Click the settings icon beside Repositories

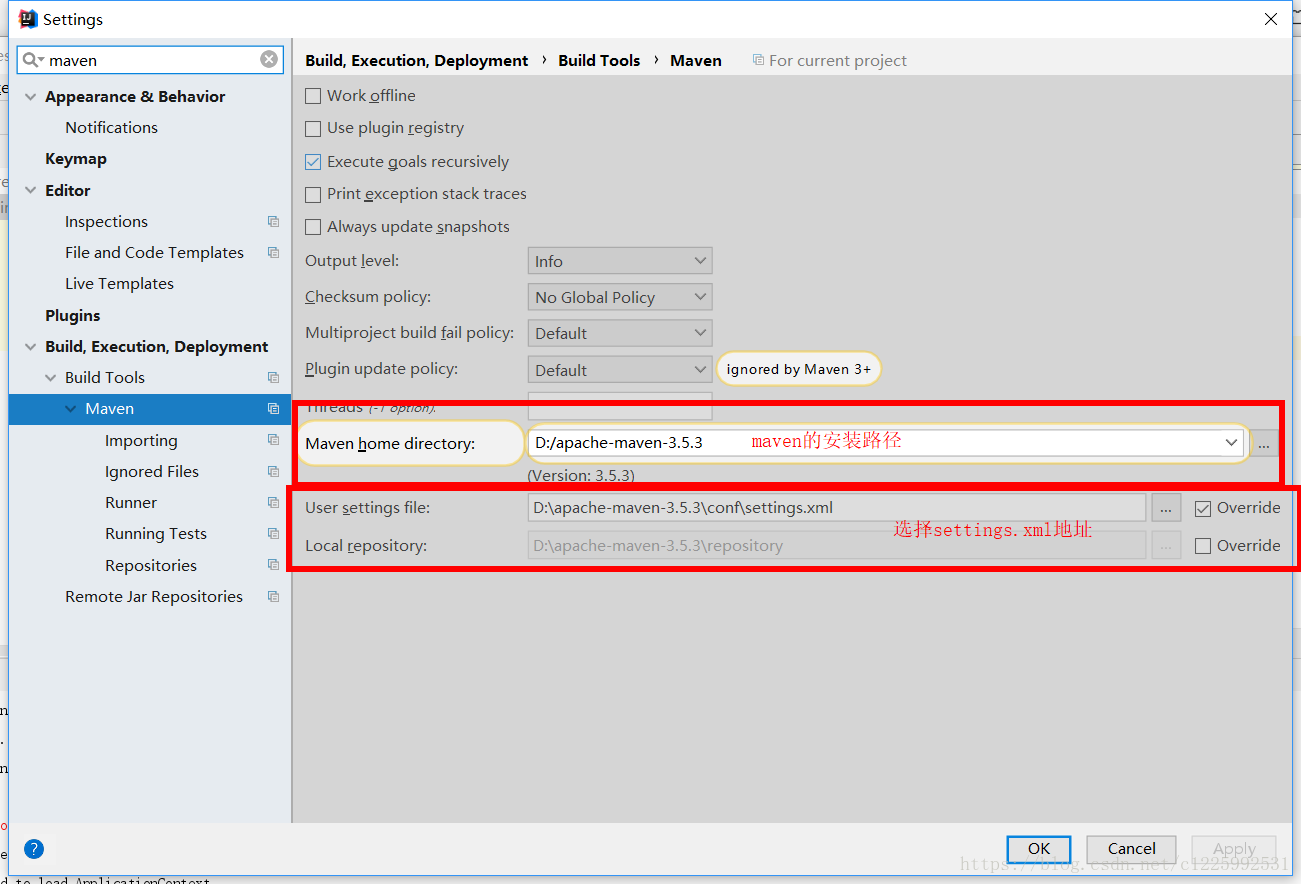(x=273, y=564)
